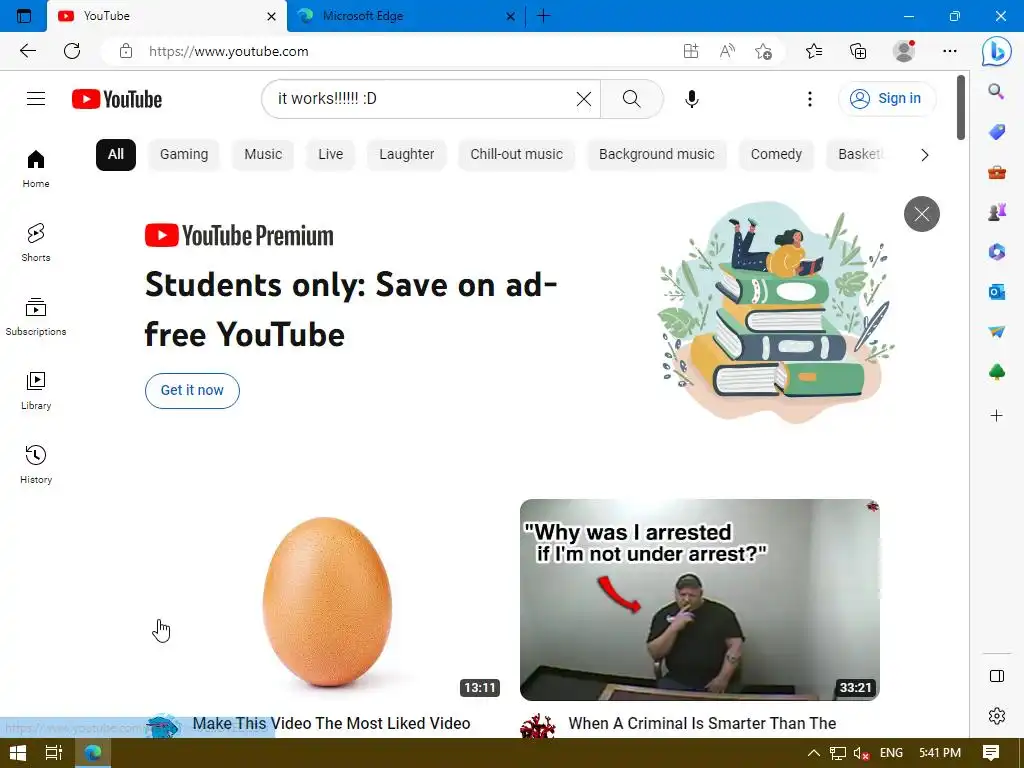Select the Gaming filter chip
This screenshot has height=768, width=1024.
[184, 155]
